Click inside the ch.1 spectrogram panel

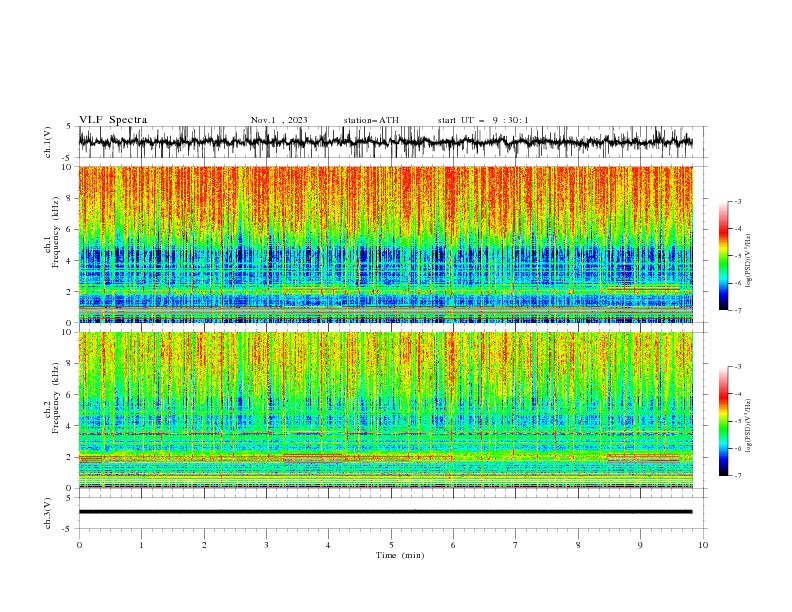[386, 244]
